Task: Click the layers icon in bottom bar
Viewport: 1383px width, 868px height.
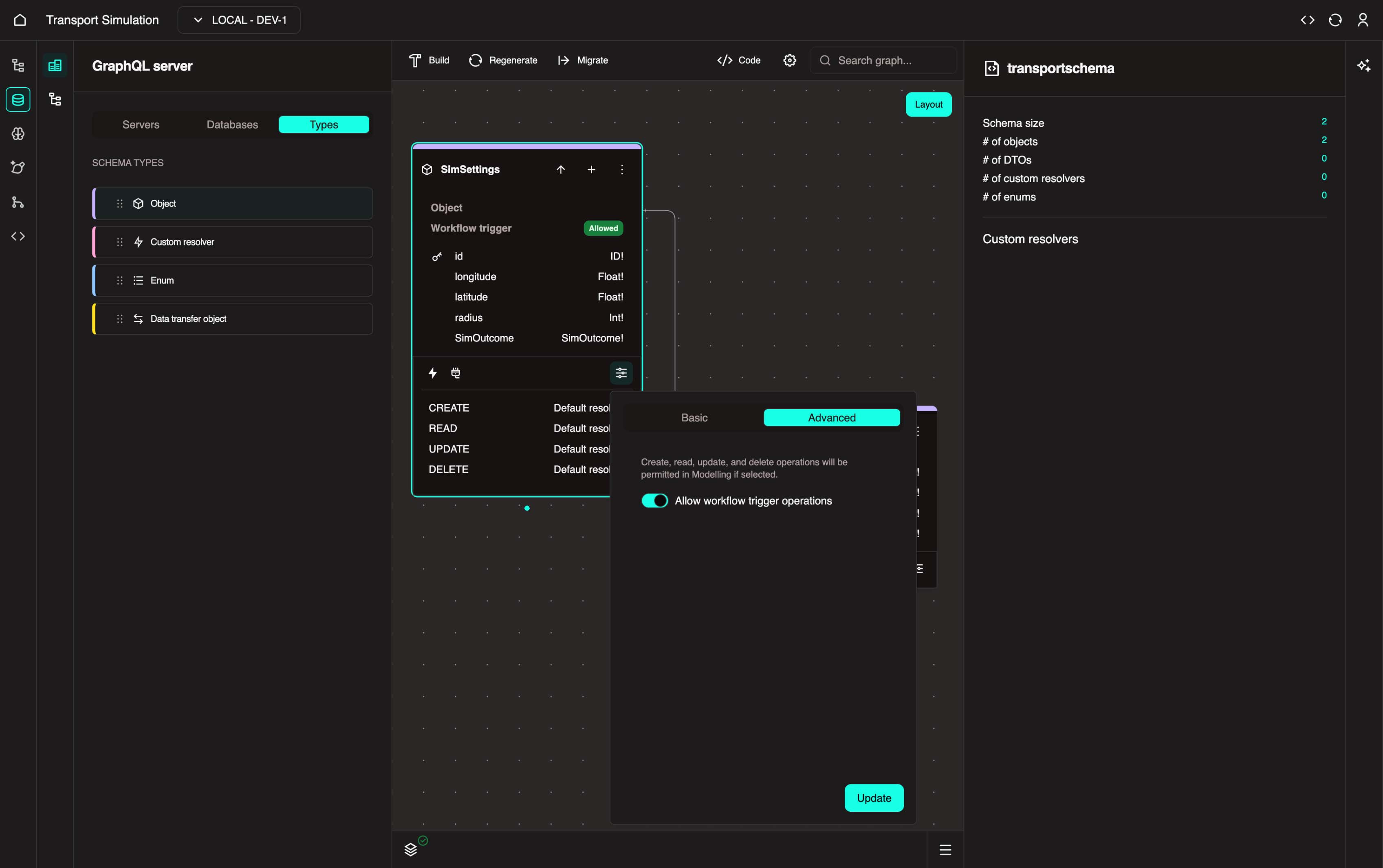Action: coord(410,850)
